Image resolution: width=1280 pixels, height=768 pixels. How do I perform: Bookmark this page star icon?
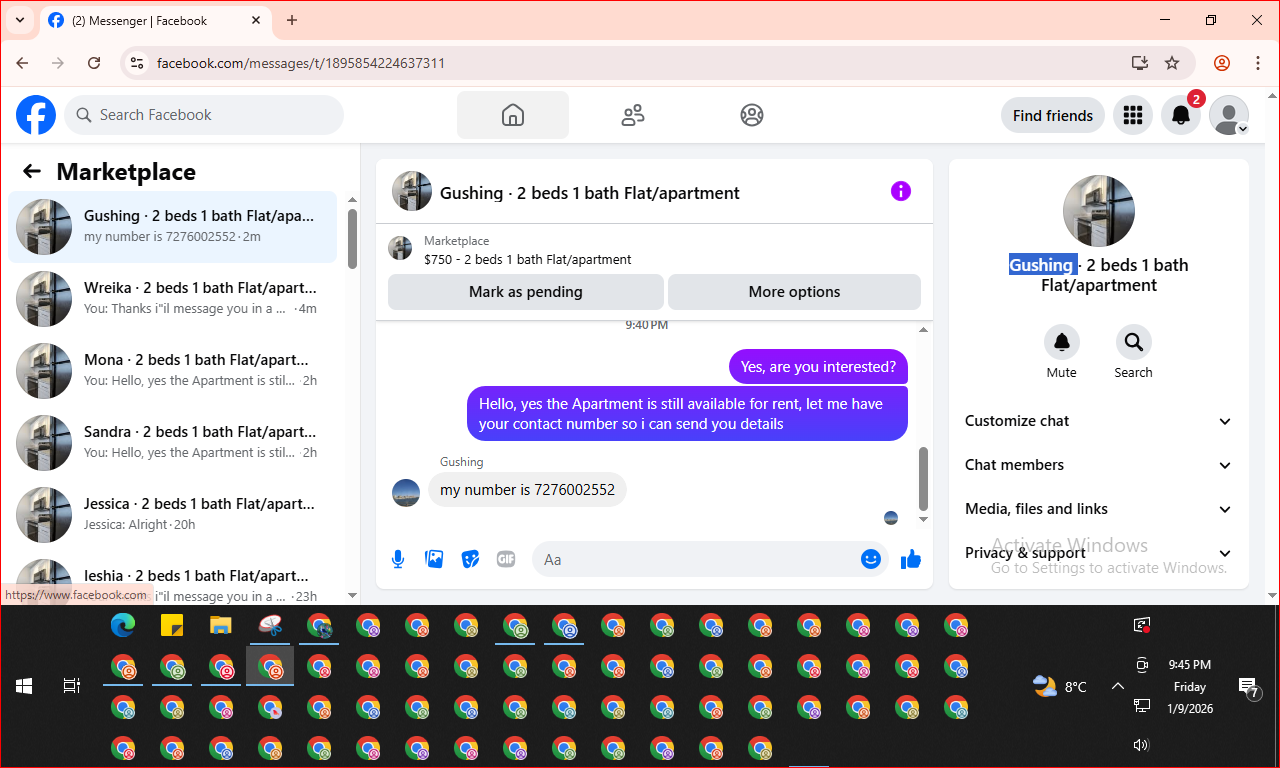pyautogui.click(x=1172, y=63)
